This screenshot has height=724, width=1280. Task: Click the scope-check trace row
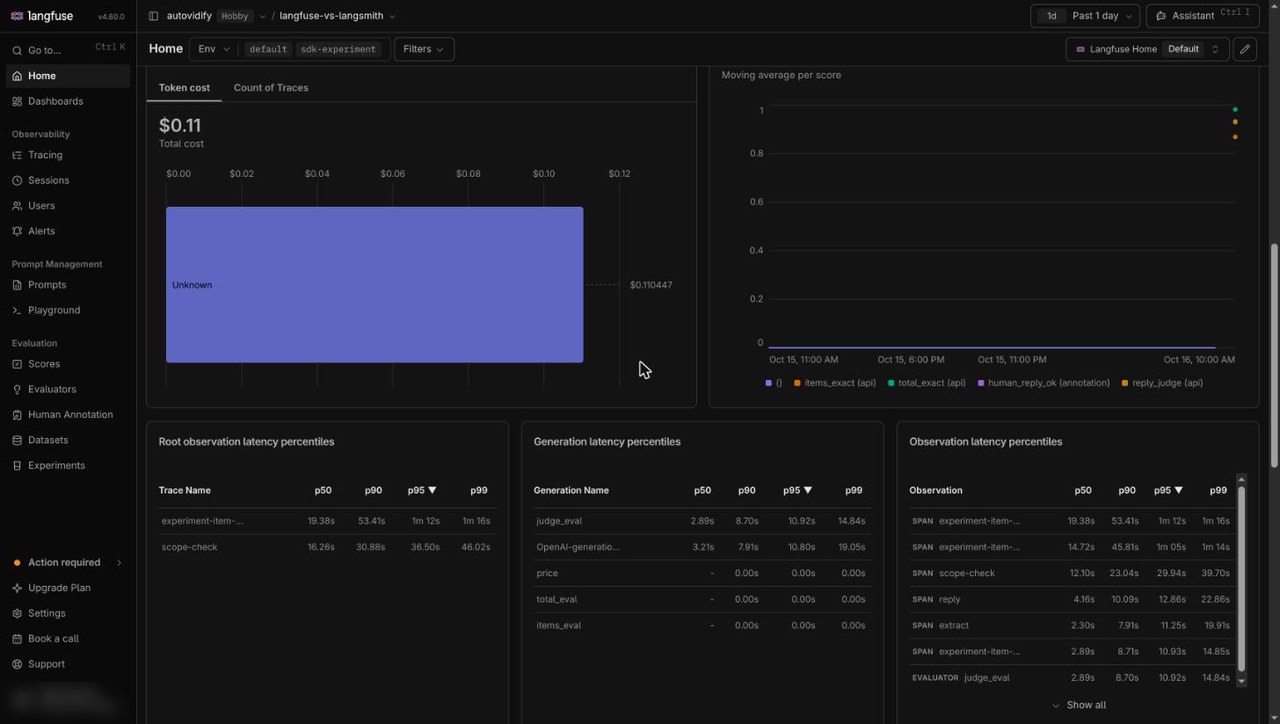pyautogui.click(x=327, y=547)
